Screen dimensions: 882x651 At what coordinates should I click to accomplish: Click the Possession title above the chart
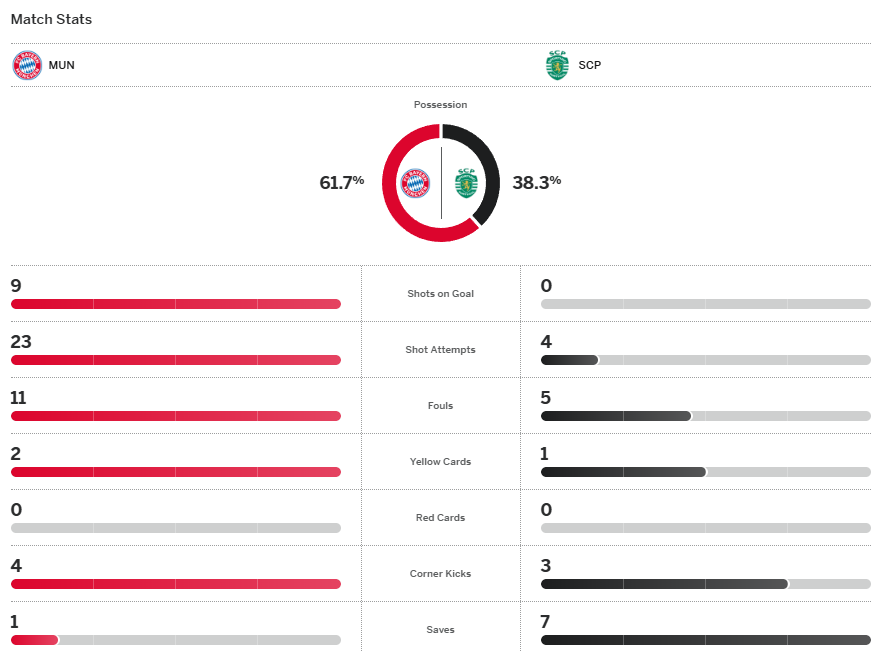[x=440, y=105]
